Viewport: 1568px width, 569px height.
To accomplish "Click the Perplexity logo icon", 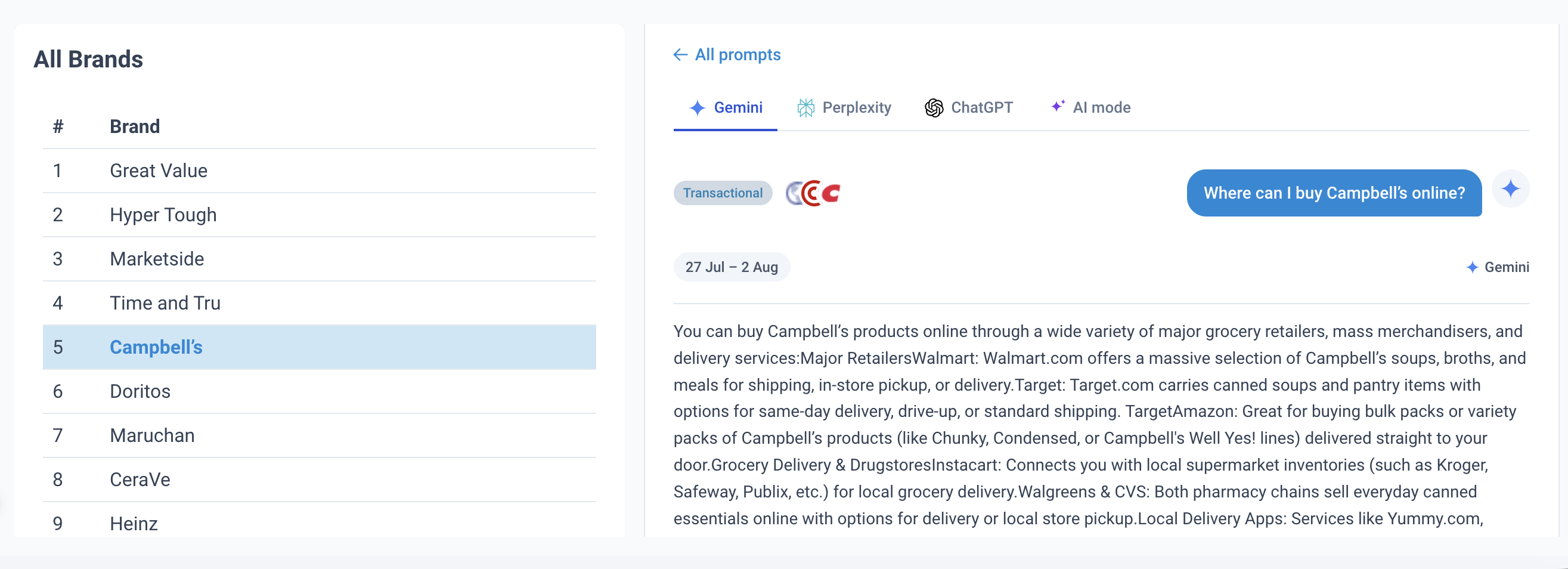I will 805,108.
